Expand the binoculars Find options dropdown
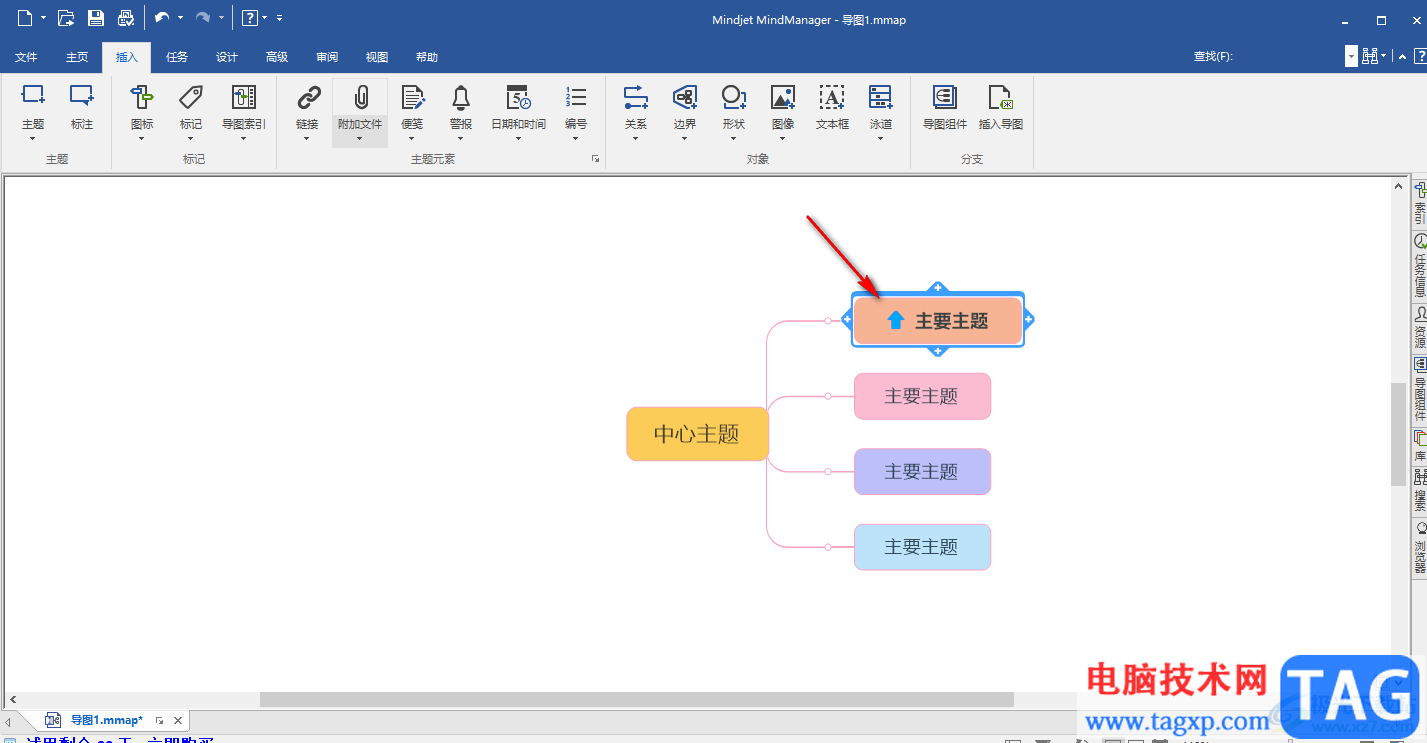Screen dimensions: 1427x743 [1385, 57]
